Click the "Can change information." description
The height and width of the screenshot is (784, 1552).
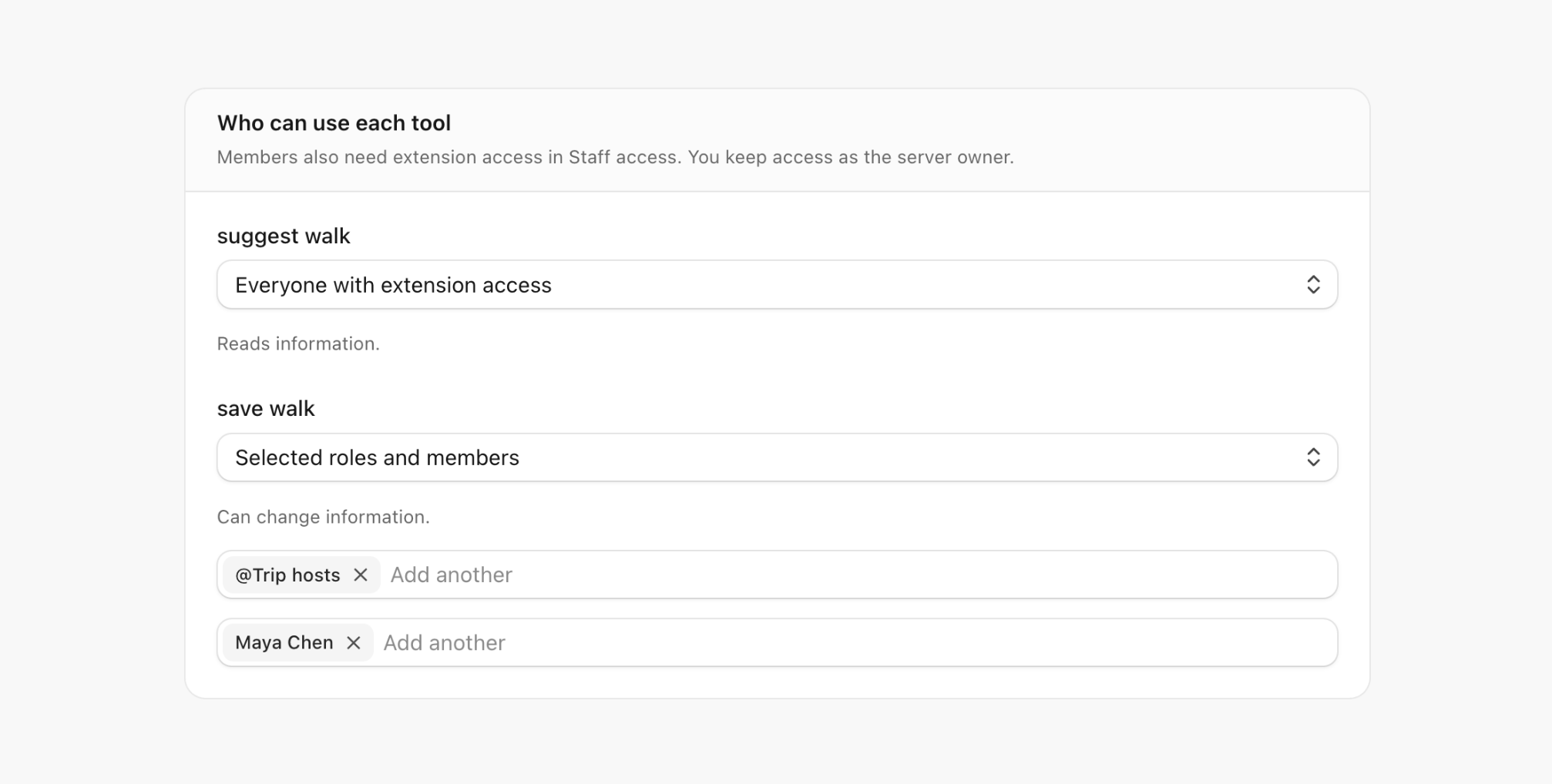pyautogui.click(x=323, y=517)
